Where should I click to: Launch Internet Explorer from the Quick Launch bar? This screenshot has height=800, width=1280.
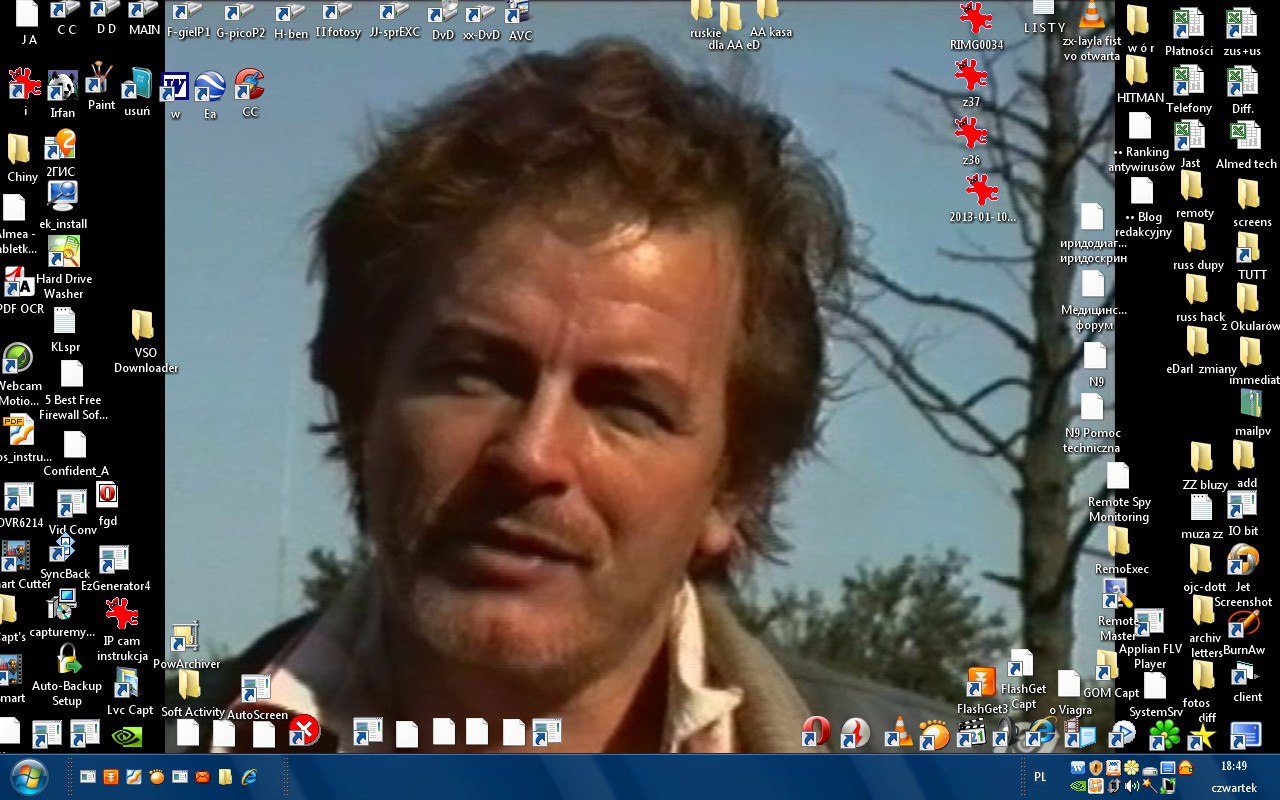tap(249, 776)
